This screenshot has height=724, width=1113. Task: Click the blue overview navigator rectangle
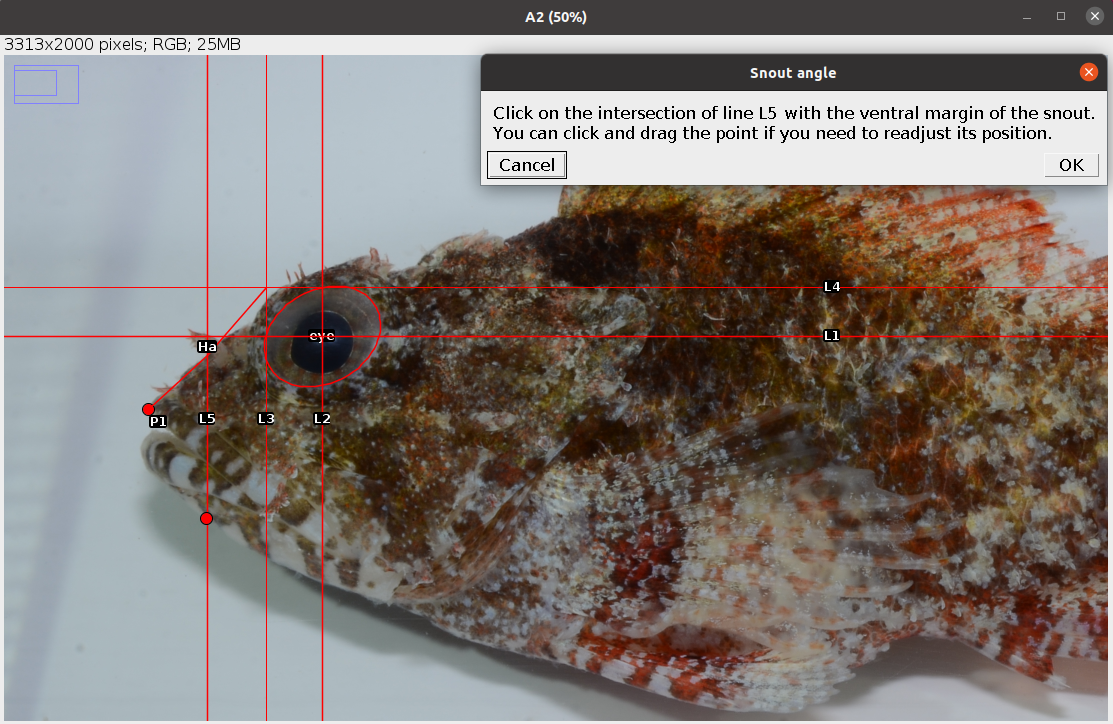[45, 84]
